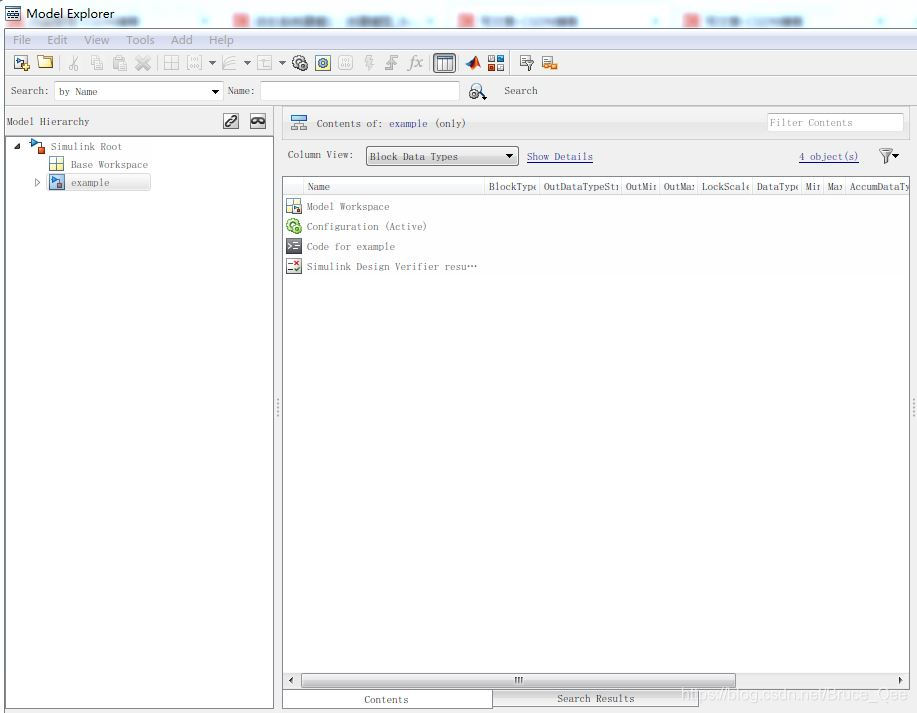The height and width of the screenshot is (713, 917).
Task: Click the MATLAB logo toolbar icon
Action: tap(473, 63)
